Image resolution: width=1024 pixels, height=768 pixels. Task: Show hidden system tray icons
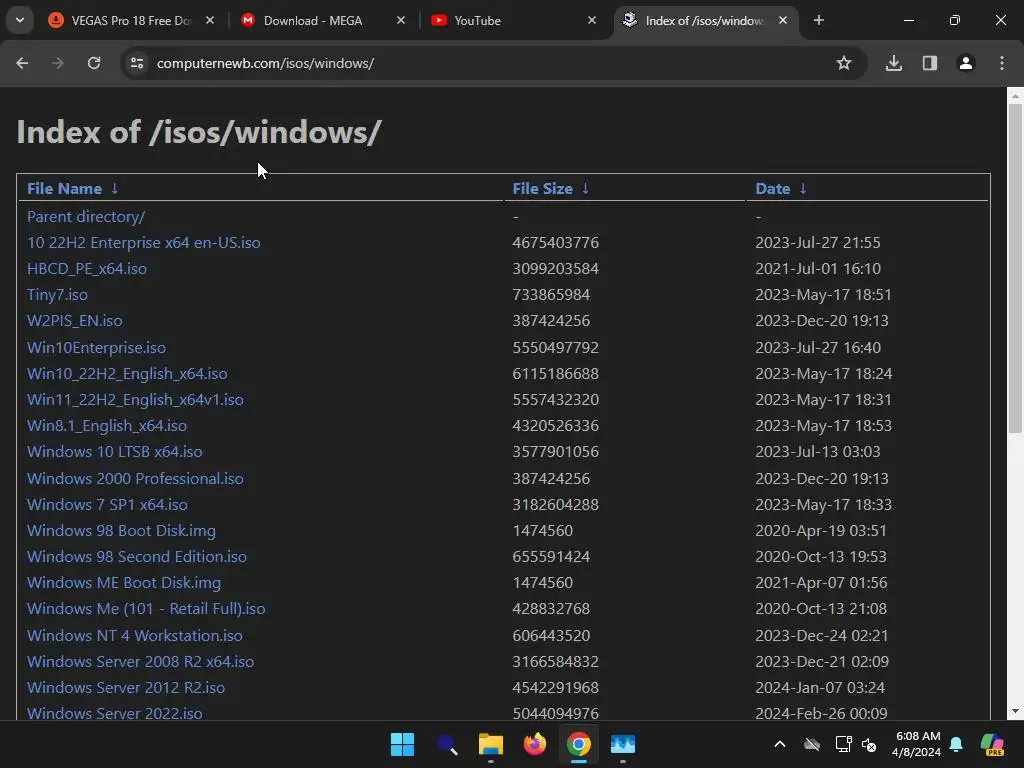pyautogui.click(x=780, y=744)
